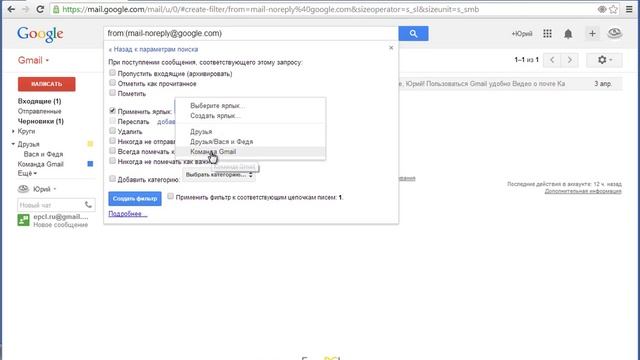This screenshot has width=640, height=360.
Task: Click 'Назад к параметрам поиска' link
Action: [x=153, y=49]
